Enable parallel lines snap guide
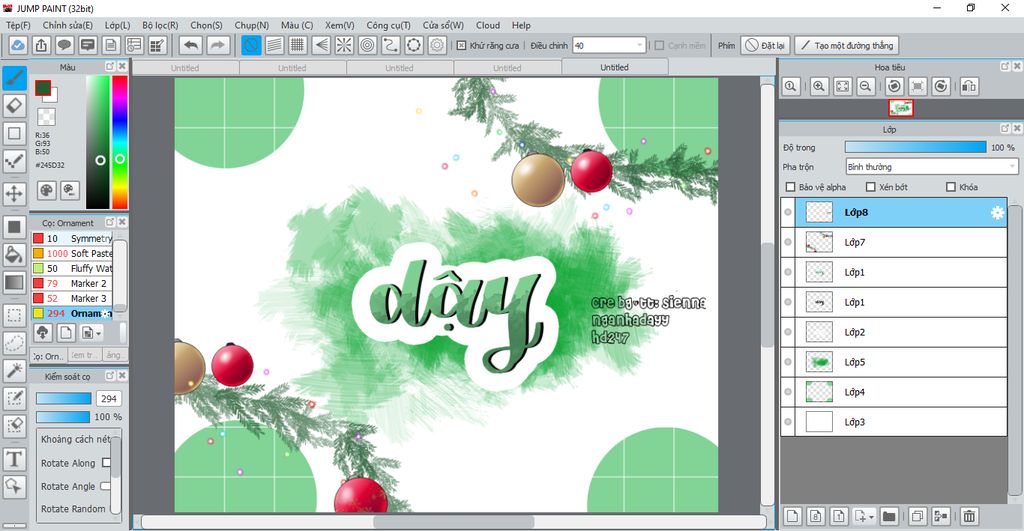Screen dimensions: 1024x531 (274, 45)
